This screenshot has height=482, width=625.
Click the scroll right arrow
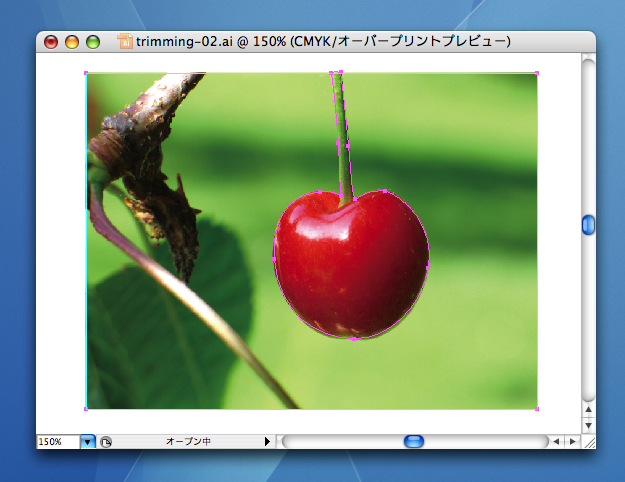[x=573, y=441]
